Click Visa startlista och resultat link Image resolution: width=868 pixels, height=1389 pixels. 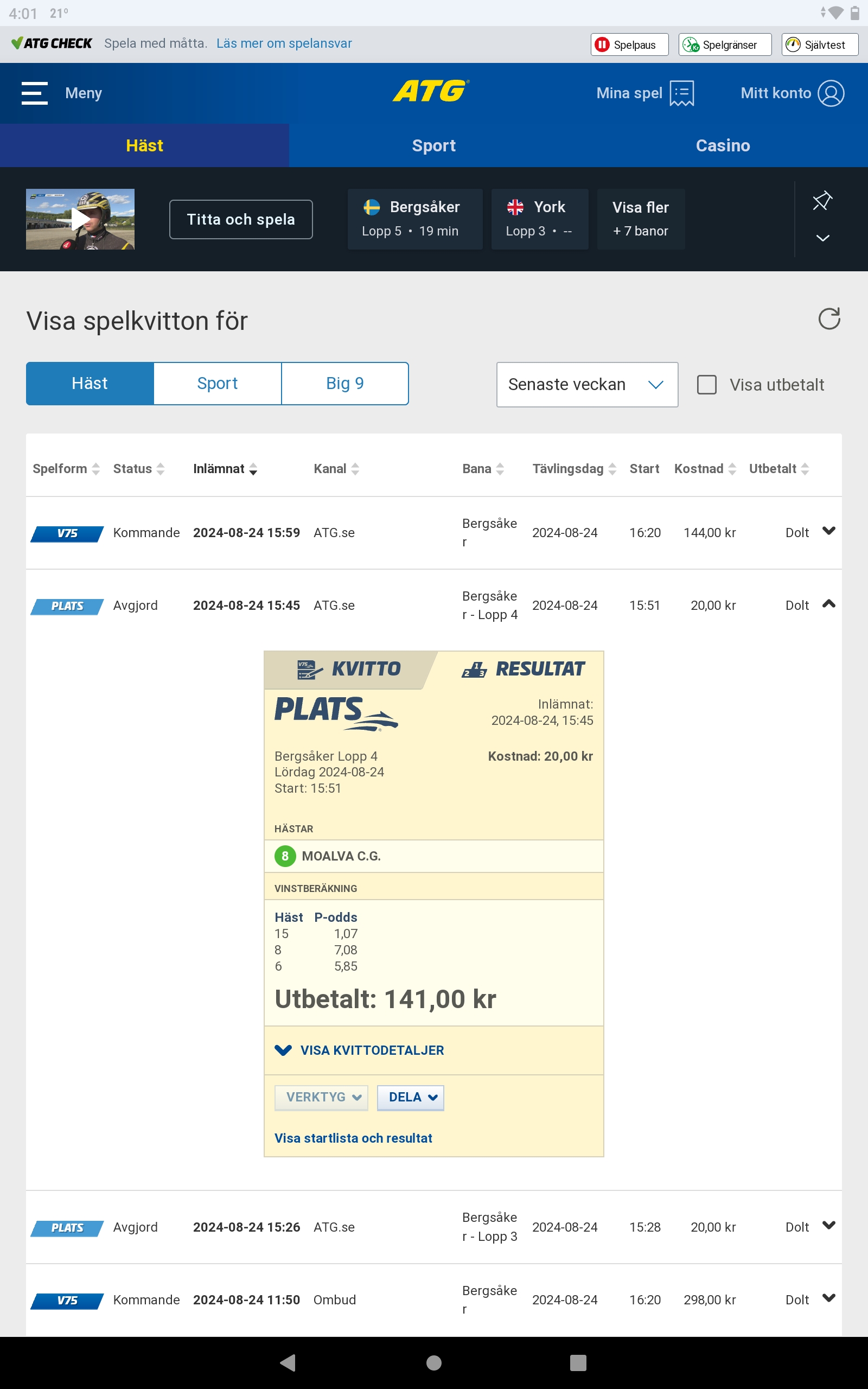pos(353,1138)
